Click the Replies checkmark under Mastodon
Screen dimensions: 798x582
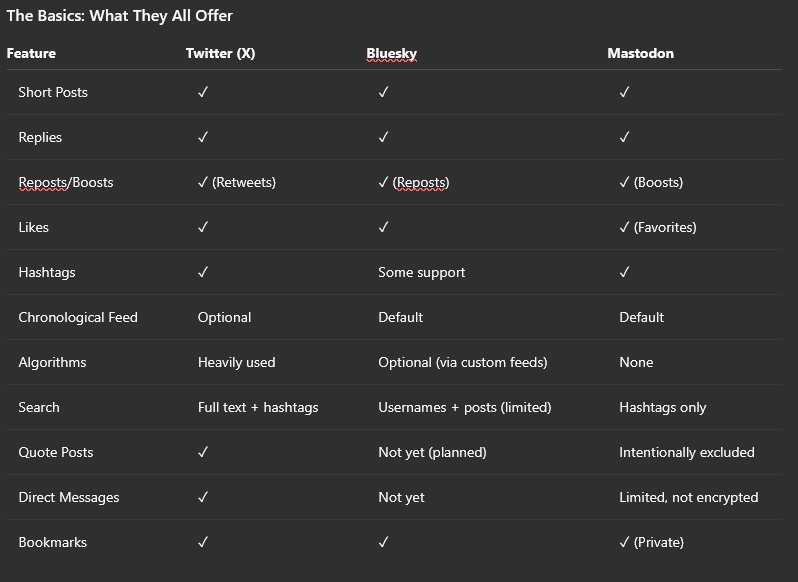tap(624, 137)
